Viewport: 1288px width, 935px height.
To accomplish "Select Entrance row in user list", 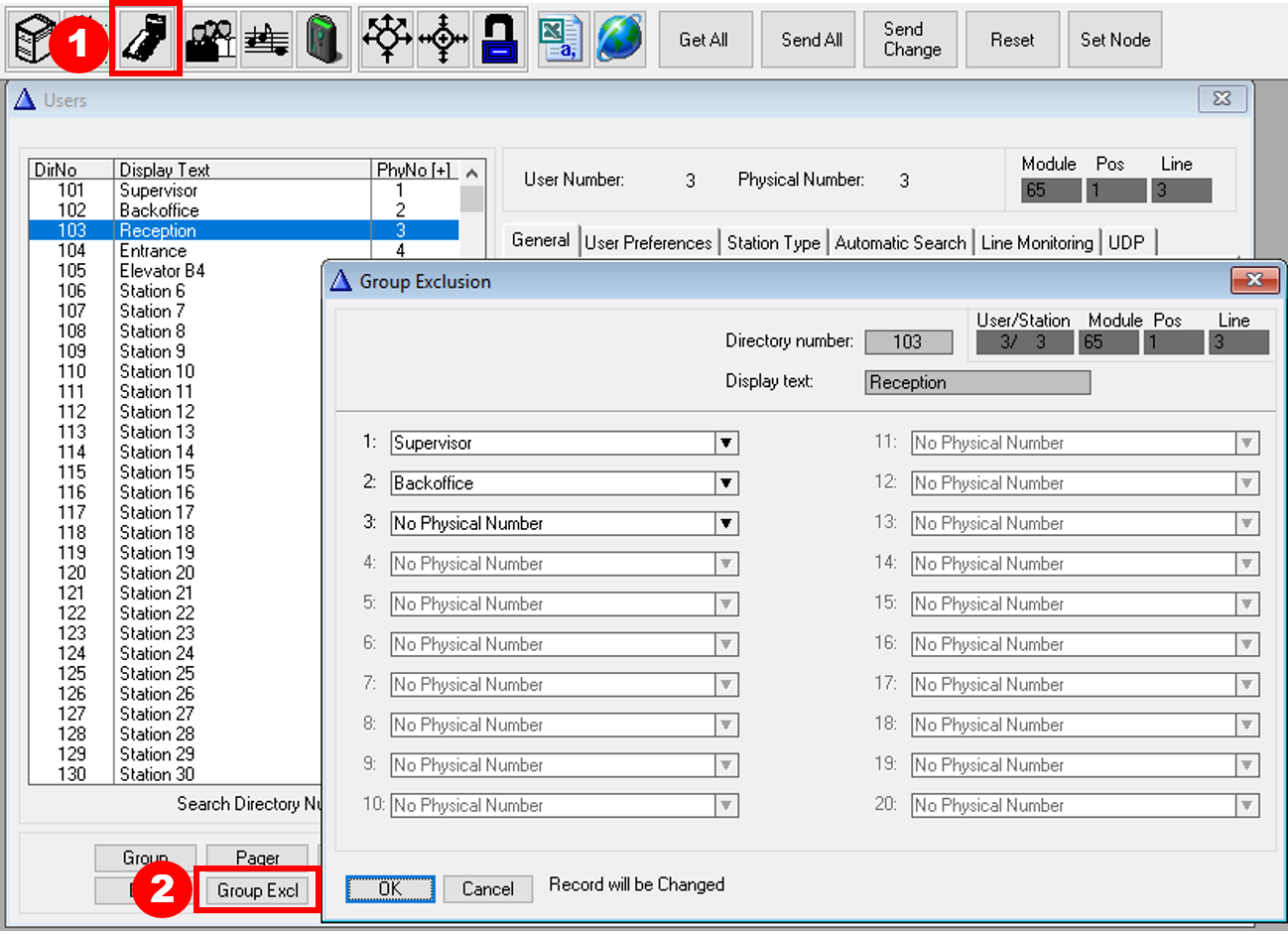I will [x=153, y=251].
